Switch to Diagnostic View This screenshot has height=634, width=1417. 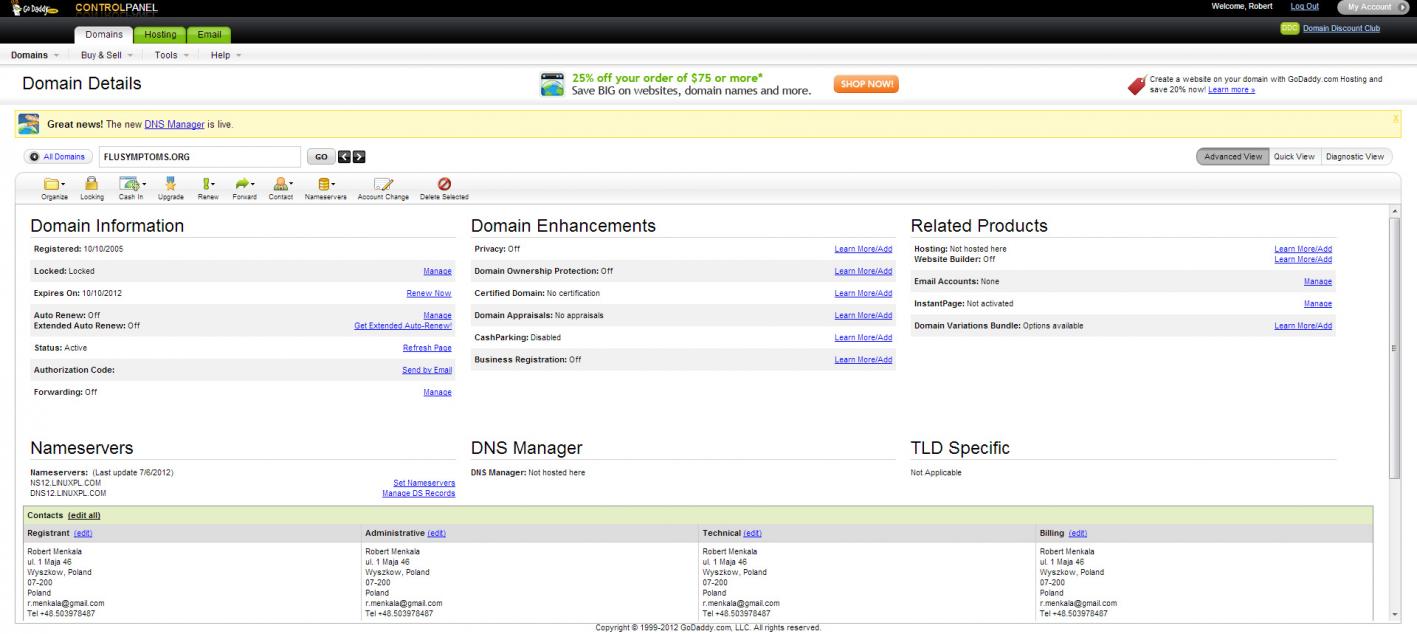(x=1356, y=157)
